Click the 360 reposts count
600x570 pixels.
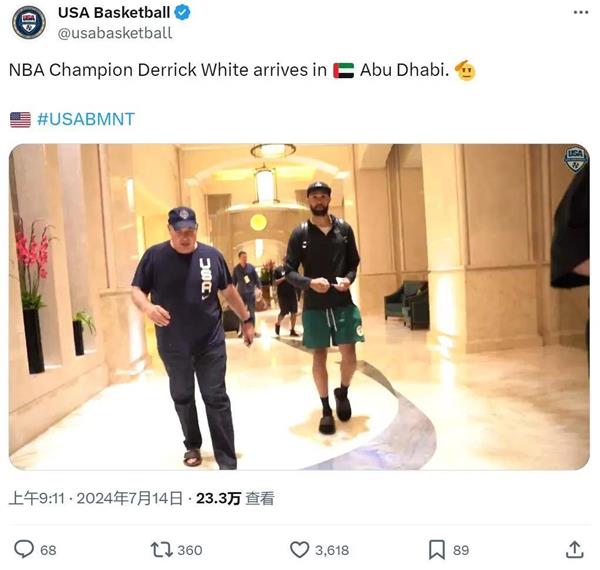click(190, 550)
